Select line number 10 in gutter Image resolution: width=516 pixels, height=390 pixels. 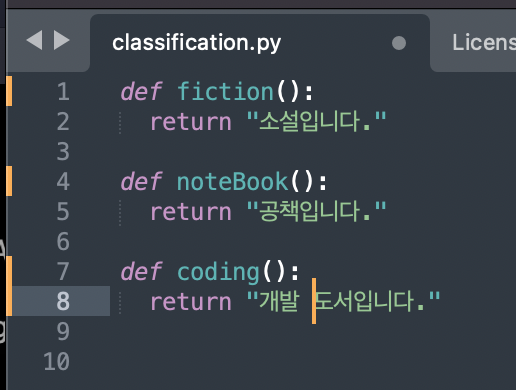coord(56,361)
